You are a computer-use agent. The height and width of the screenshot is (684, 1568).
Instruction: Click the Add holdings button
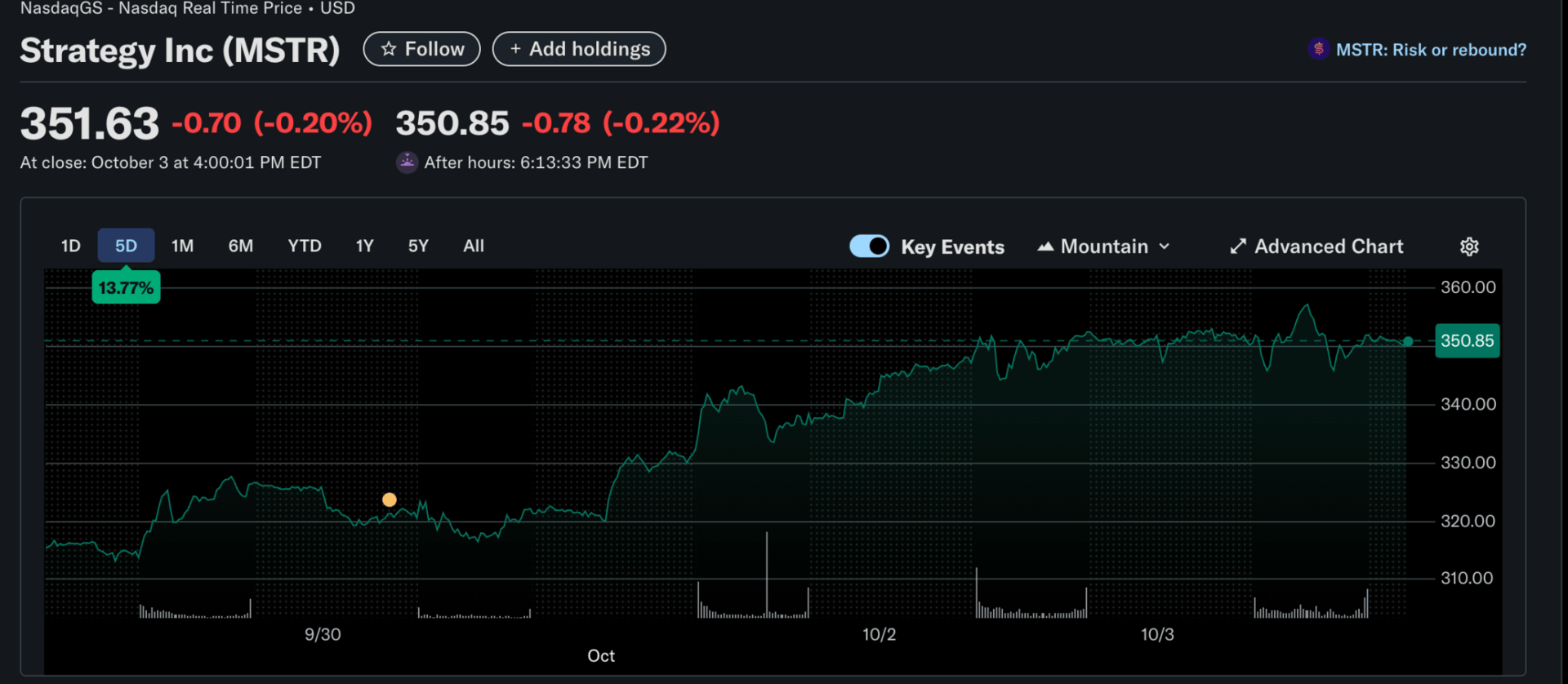[x=579, y=49]
